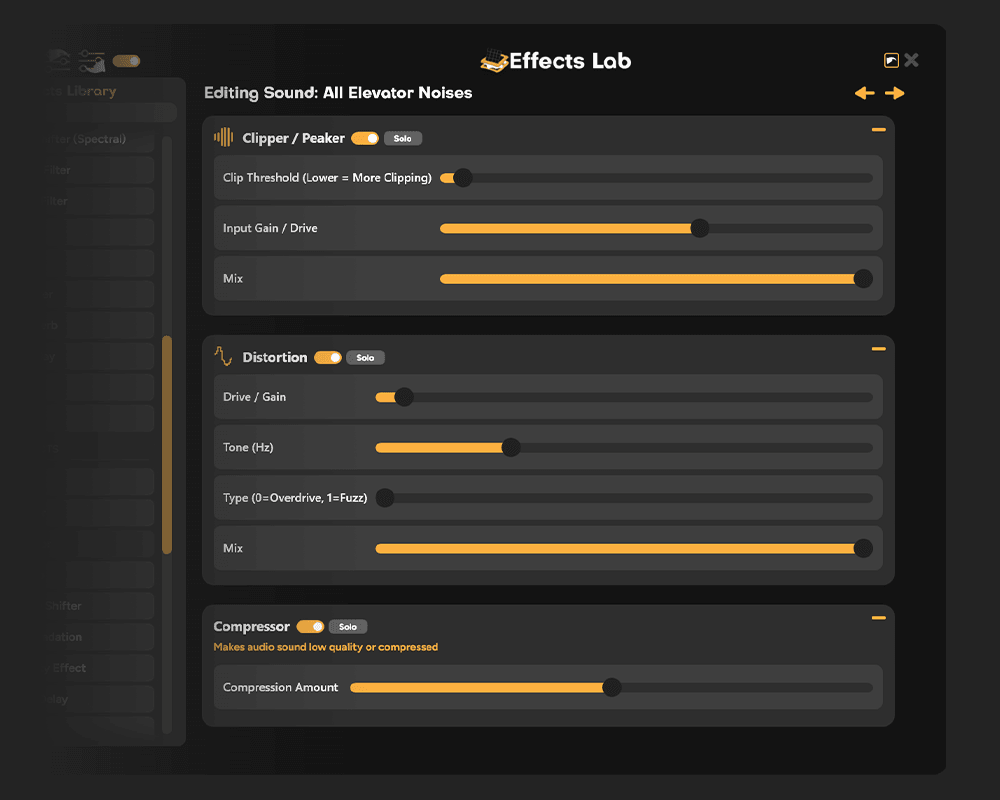Image resolution: width=1000 pixels, height=800 pixels.
Task: Solo the Clipper / Peaker effect
Action: tap(402, 138)
